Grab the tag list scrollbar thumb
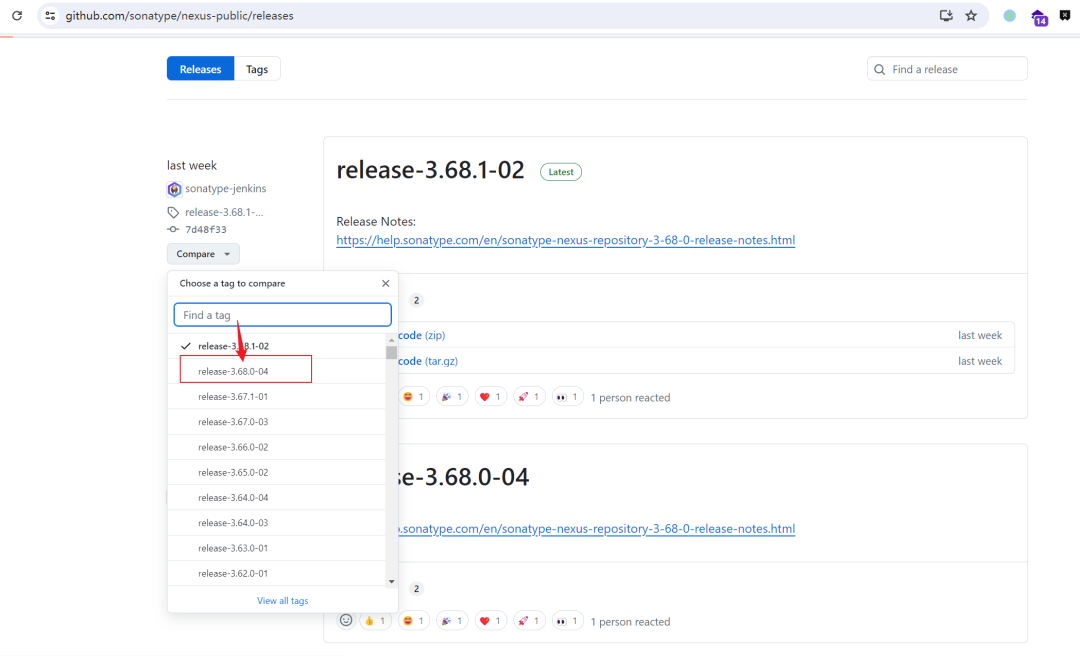 pyautogui.click(x=391, y=352)
